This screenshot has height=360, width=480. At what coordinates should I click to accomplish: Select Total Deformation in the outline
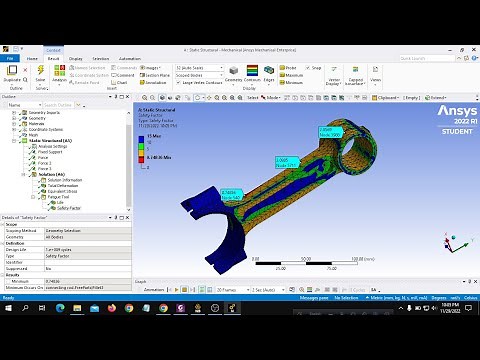63,186
